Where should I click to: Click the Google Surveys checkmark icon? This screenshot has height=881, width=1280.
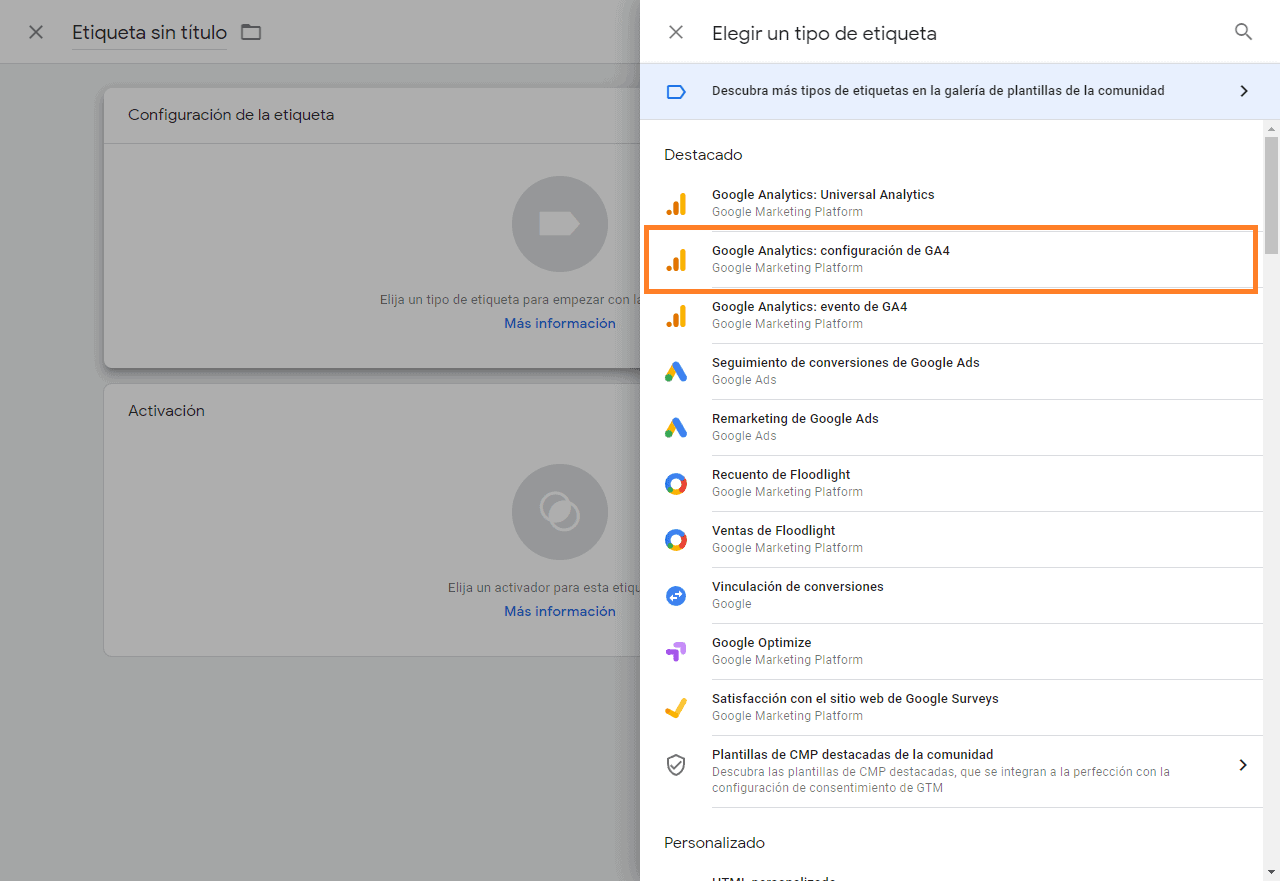pyautogui.click(x=677, y=706)
